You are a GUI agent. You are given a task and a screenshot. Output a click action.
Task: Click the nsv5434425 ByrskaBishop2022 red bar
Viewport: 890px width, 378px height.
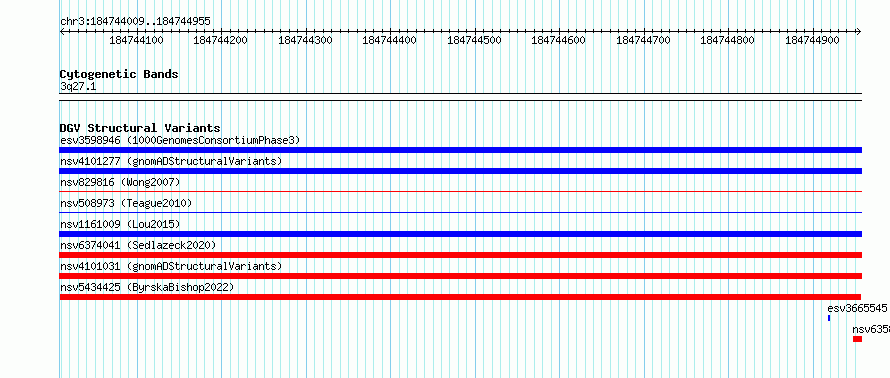click(x=460, y=297)
